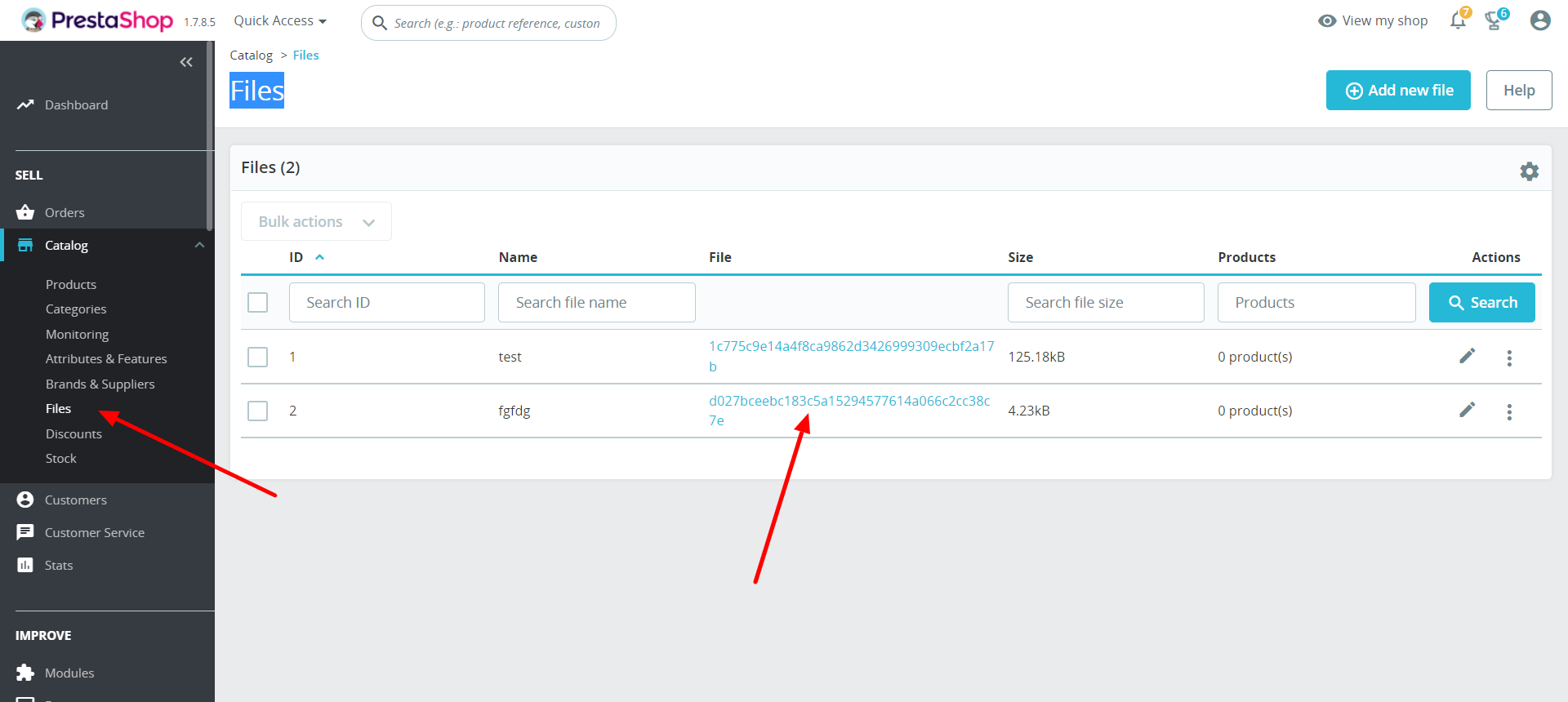Click the Catalog breadcrumb link
The width and height of the screenshot is (1568, 702).
pos(251,55)
